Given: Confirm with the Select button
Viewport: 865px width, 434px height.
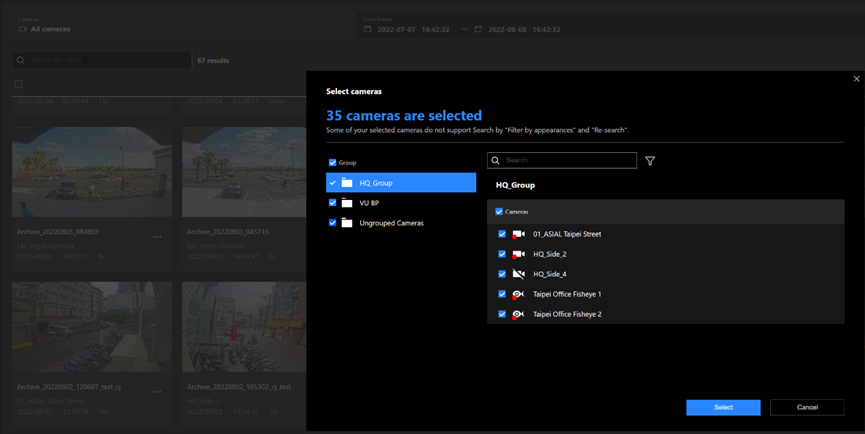Looking at the screenshot, I should point(723,407).
